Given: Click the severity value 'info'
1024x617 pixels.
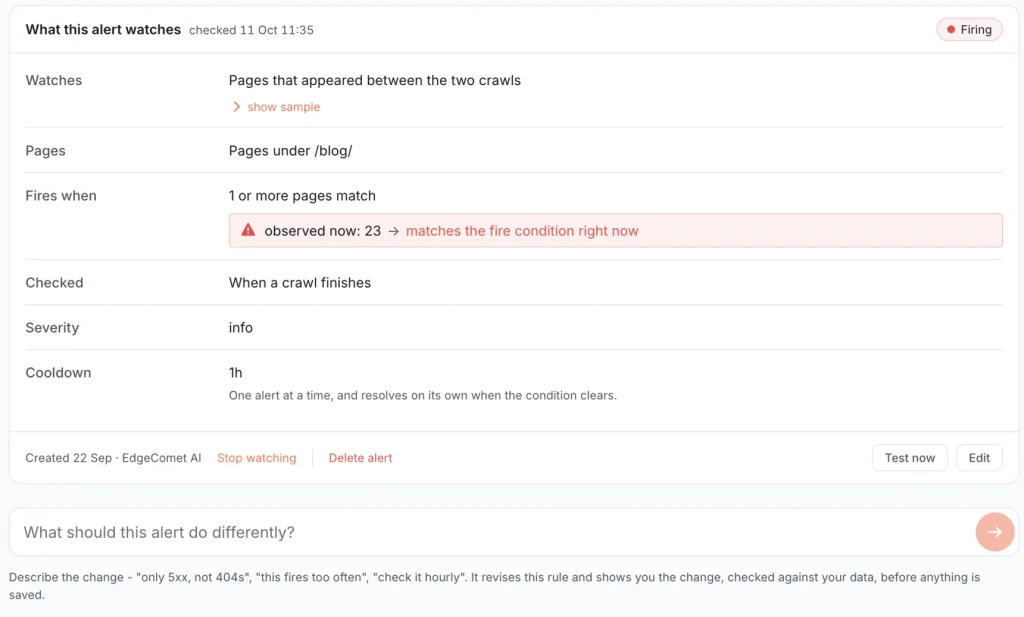Looking at the screenshot, I should pyautogui.click(x=240, y=328).
